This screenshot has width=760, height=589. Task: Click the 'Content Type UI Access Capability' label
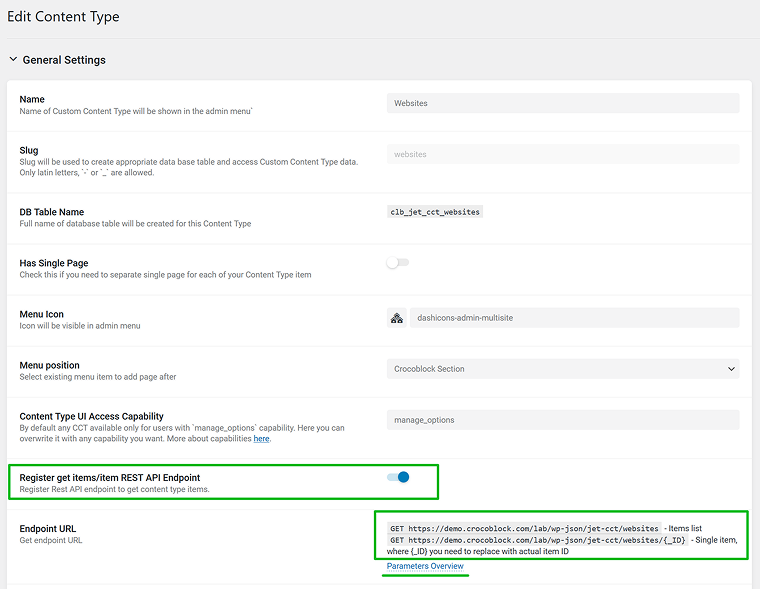click(x=92, y=416)
